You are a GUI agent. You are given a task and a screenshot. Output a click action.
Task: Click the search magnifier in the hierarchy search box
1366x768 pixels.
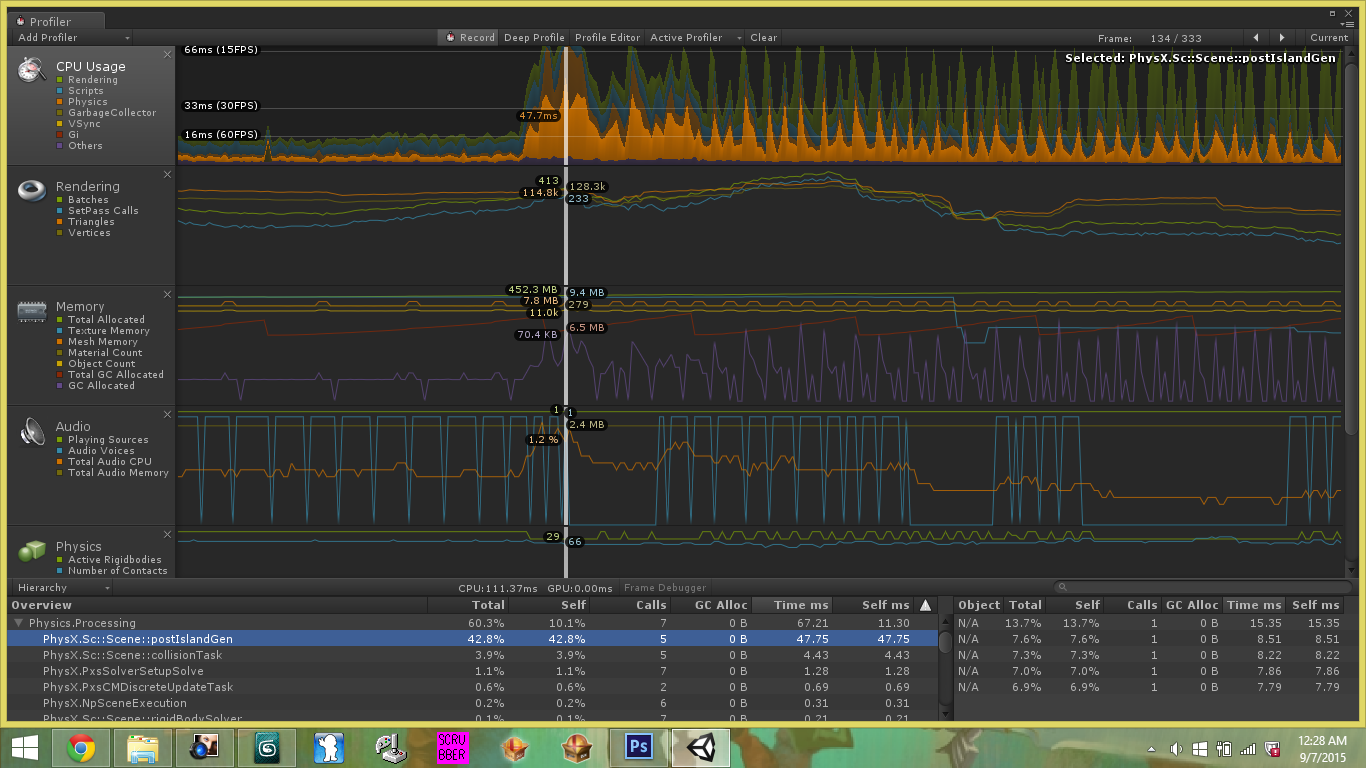pyautogui.click(x=1063, y=588)
